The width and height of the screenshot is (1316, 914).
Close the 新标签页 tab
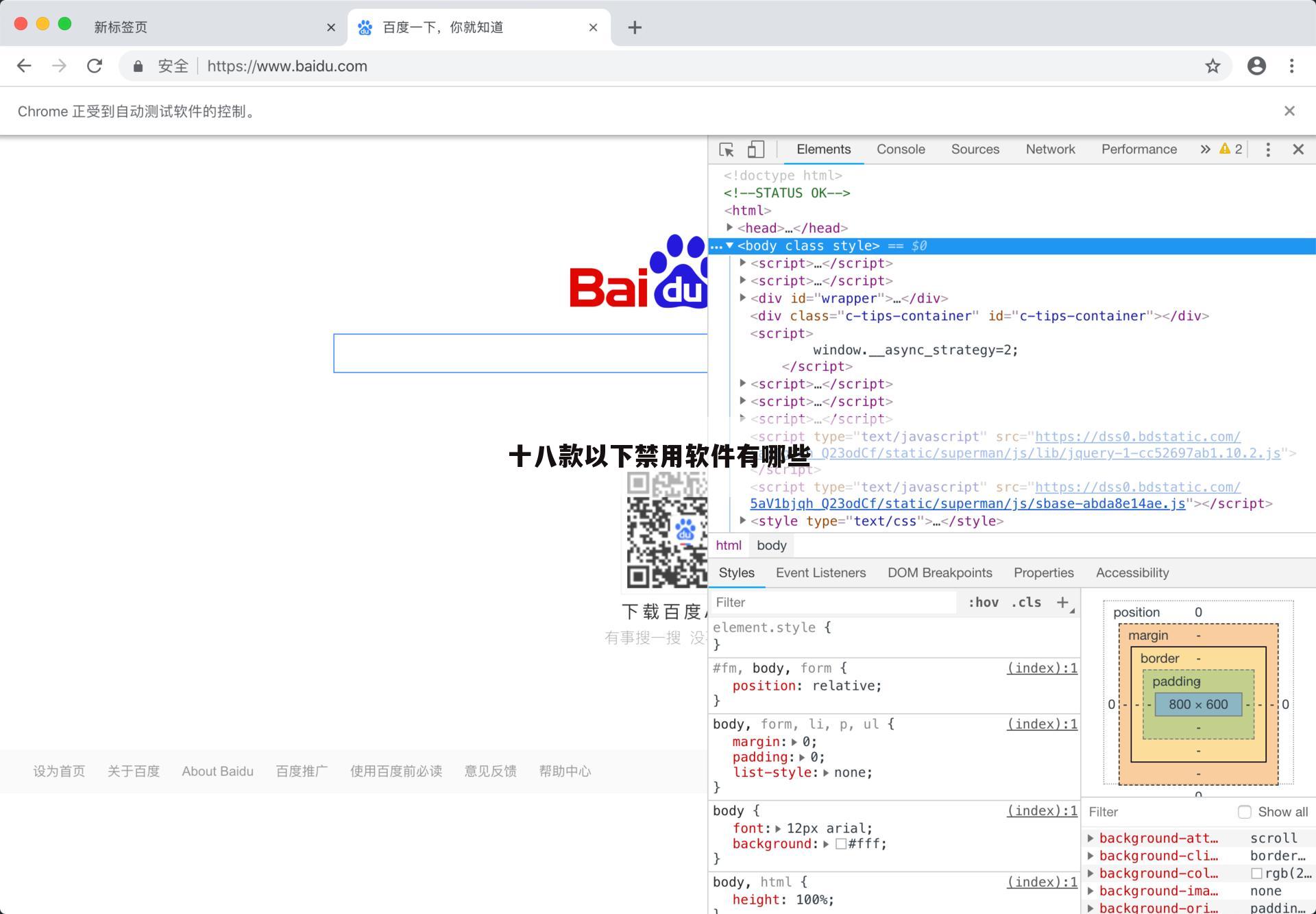[x=331, y=27]
